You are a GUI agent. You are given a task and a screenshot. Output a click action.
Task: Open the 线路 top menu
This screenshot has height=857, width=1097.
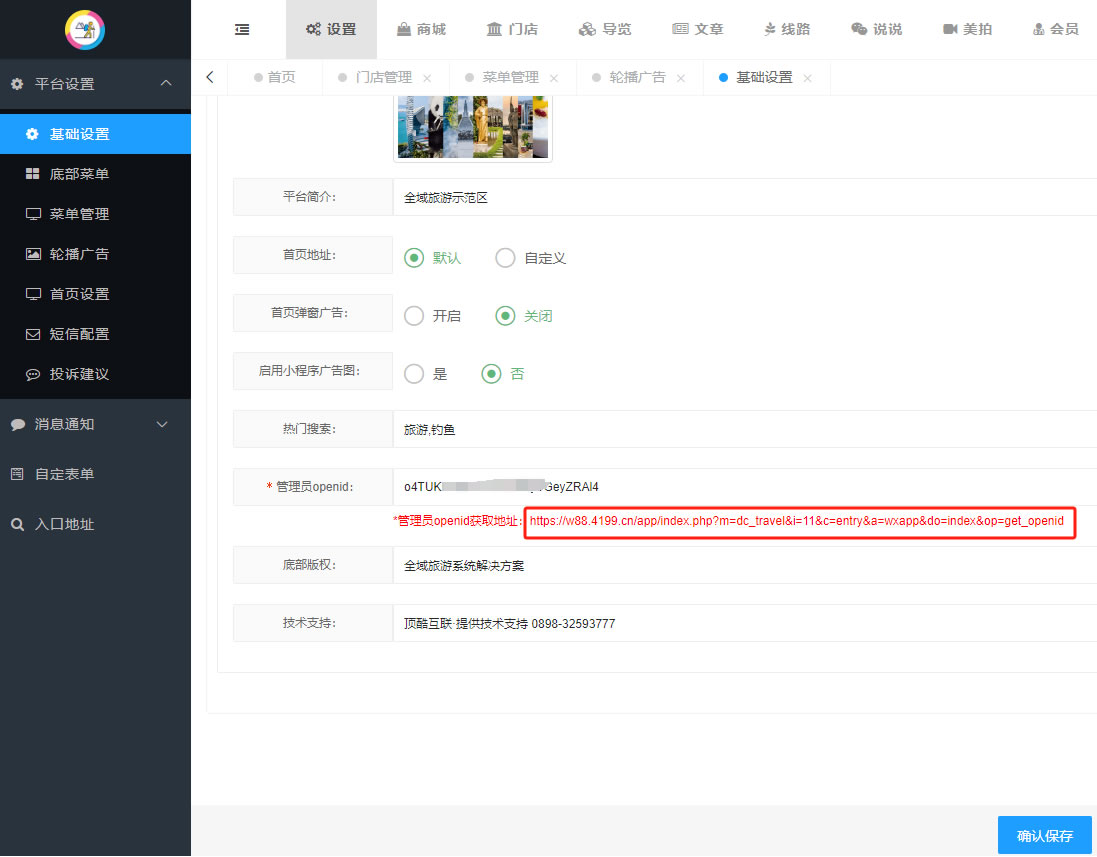[x=787, y=29]
